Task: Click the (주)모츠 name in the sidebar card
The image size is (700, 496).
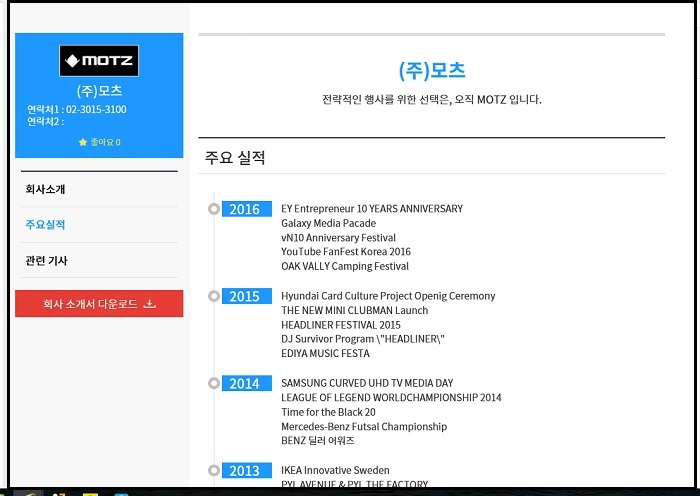Action: tap(99, 91)
